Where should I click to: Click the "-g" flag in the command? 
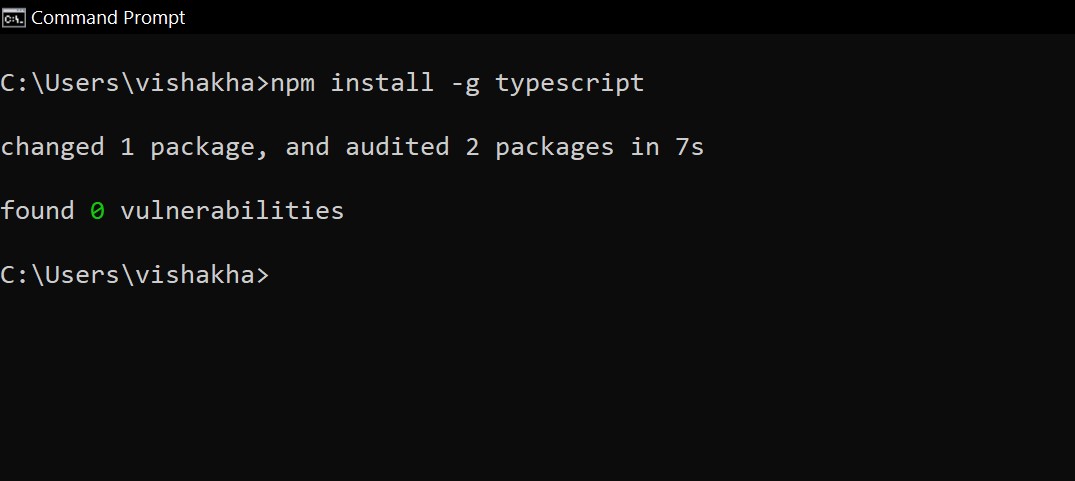[x=465, y=83]
